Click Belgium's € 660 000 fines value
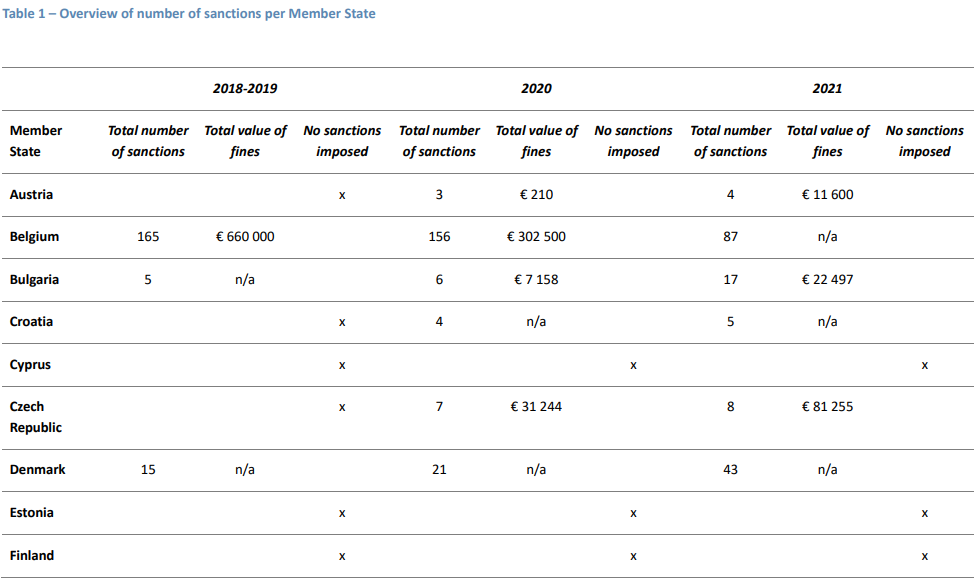978x582 pixels. tap(245, 236)
